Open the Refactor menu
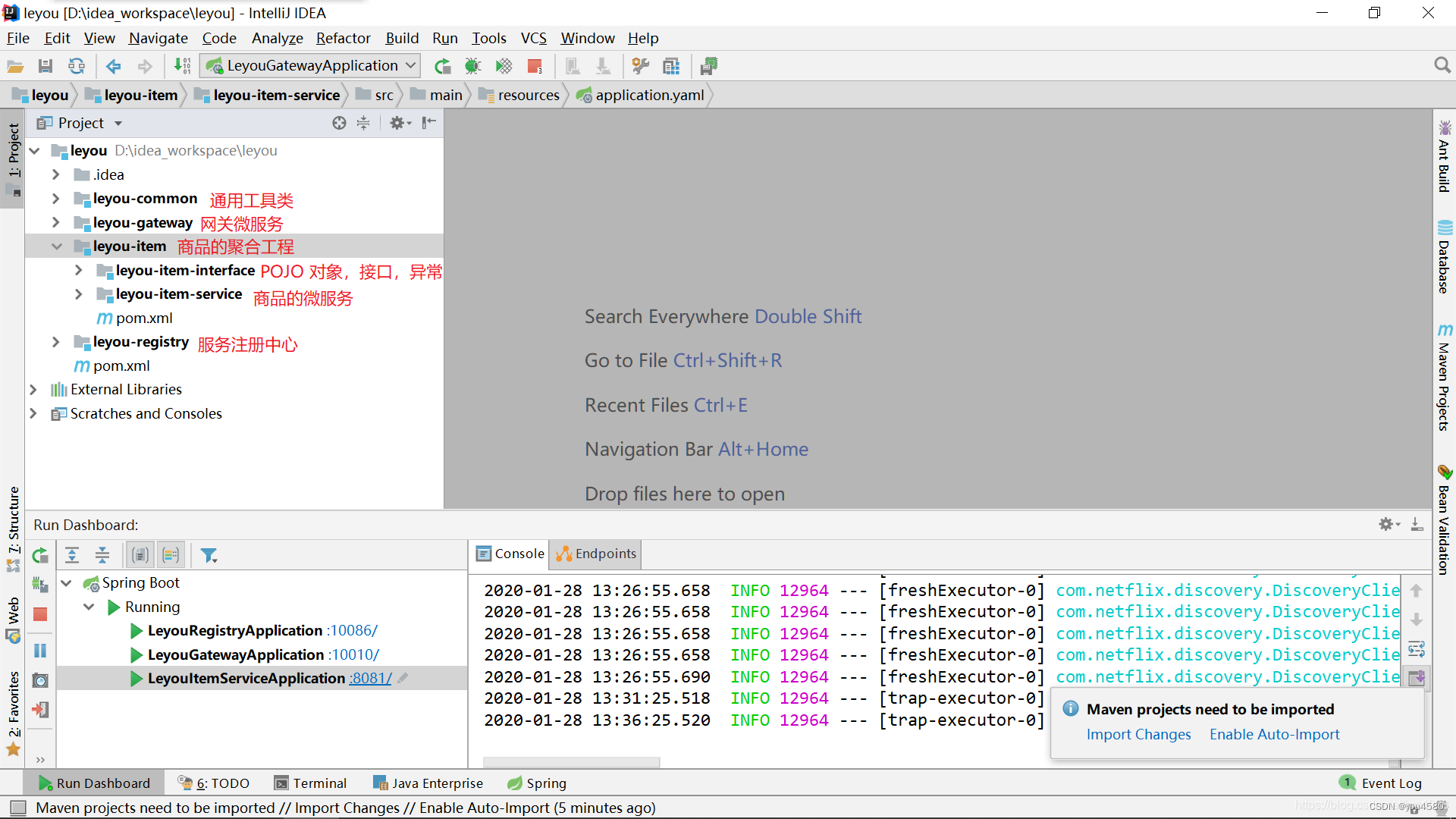This screenshot has height=819, width=1456. pos(343,38)
